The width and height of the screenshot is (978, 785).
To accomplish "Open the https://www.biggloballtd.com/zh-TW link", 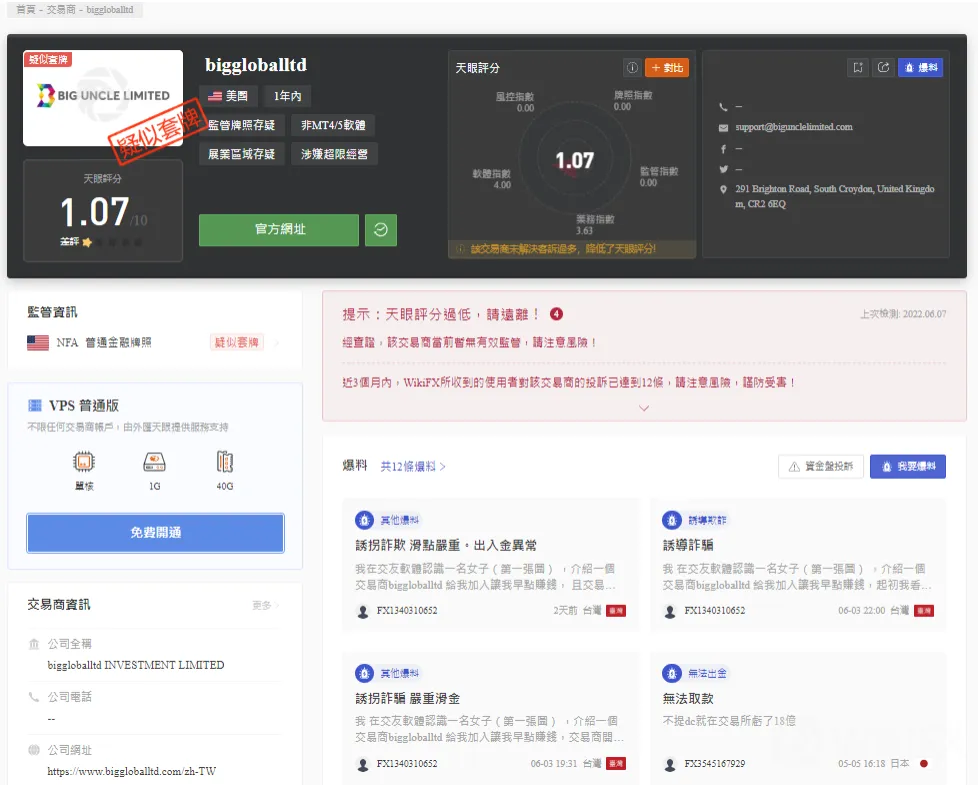I will (x=132, y=772).
